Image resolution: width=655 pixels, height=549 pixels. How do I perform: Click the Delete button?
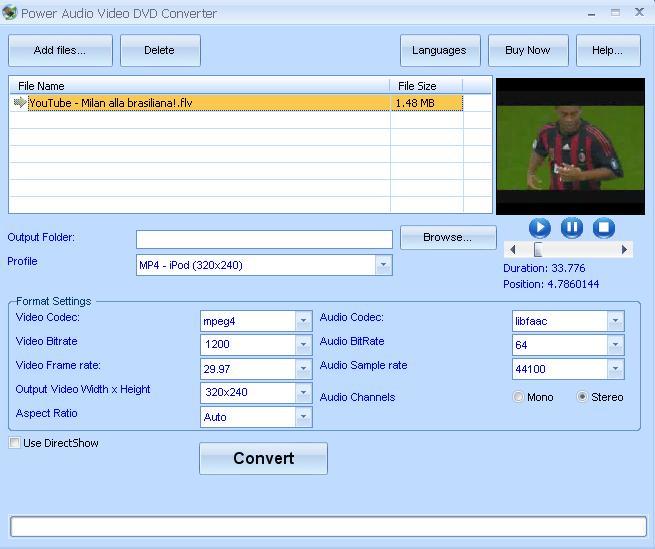tap(160, 51)
